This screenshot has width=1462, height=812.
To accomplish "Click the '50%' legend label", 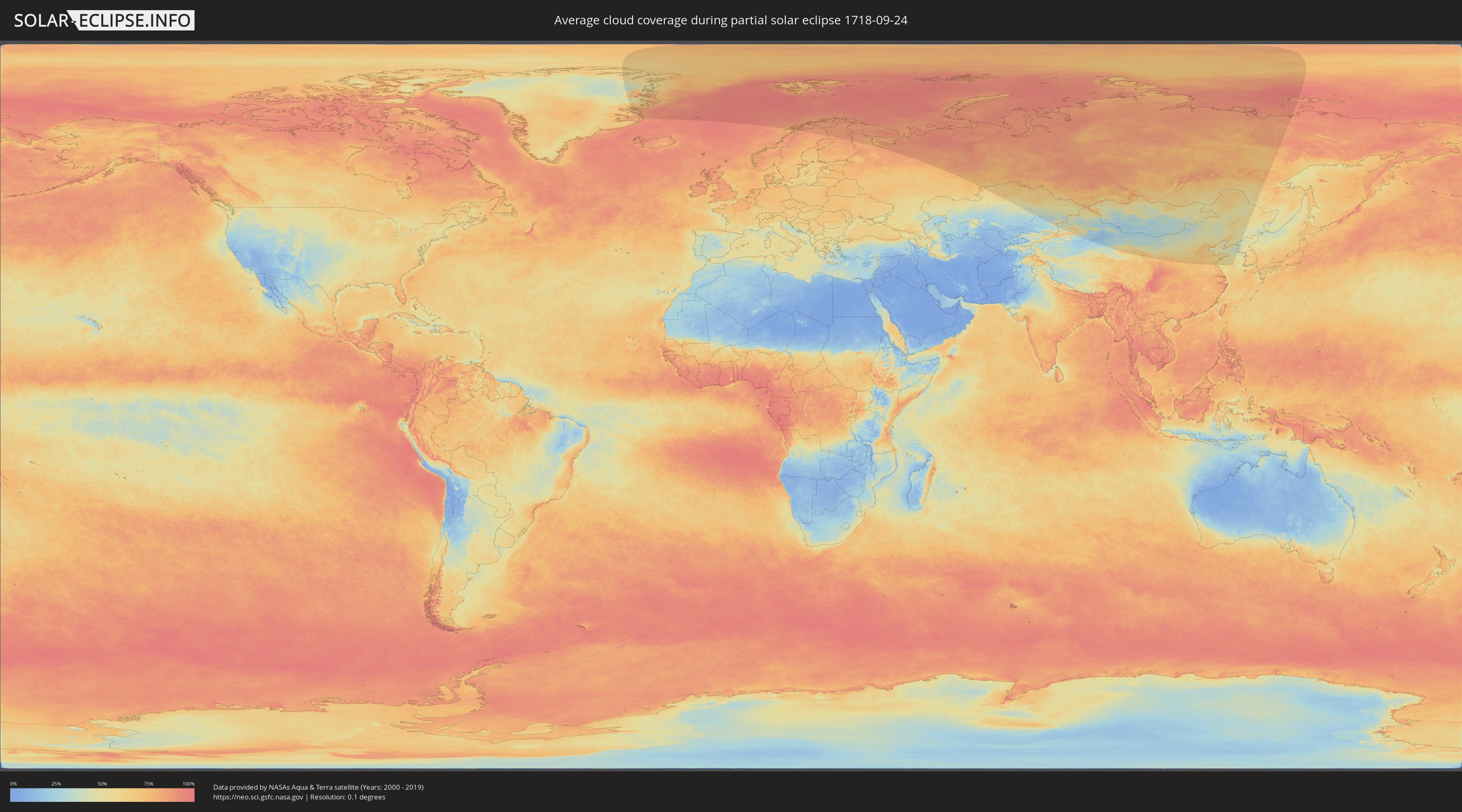I will pyautogui.click(x=102, y=784).
